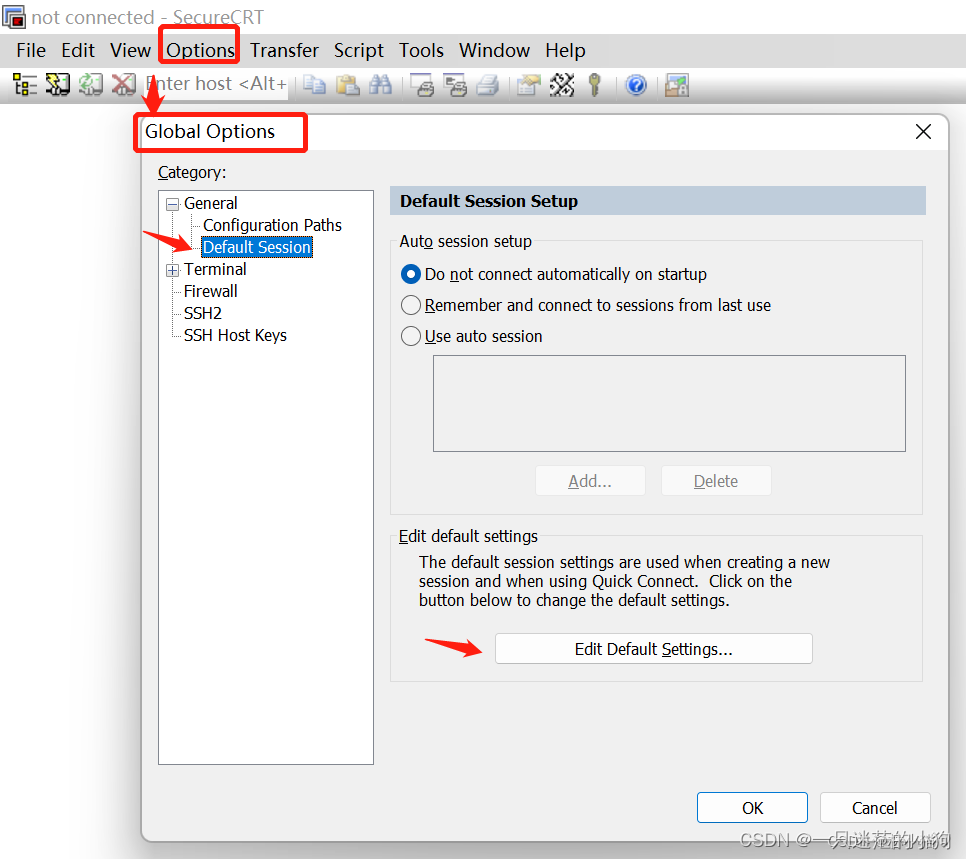Image resolution: width=966 pixels, height=859 pixels.
Task: Click the Copy toolbar icon
Action: pyautogui.click(x=315, y=84)
